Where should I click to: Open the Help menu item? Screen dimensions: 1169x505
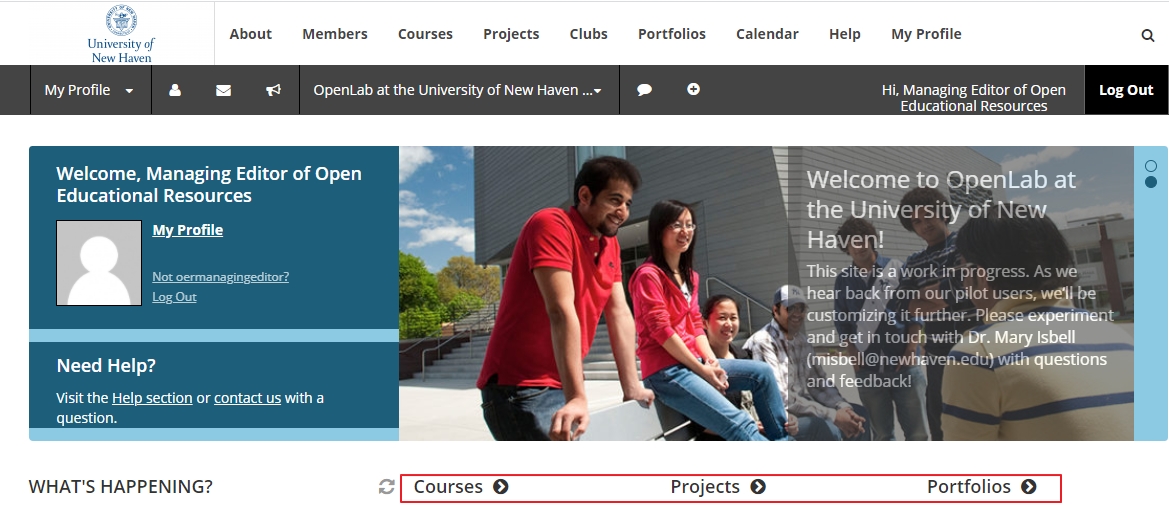[x=845, y=34]
